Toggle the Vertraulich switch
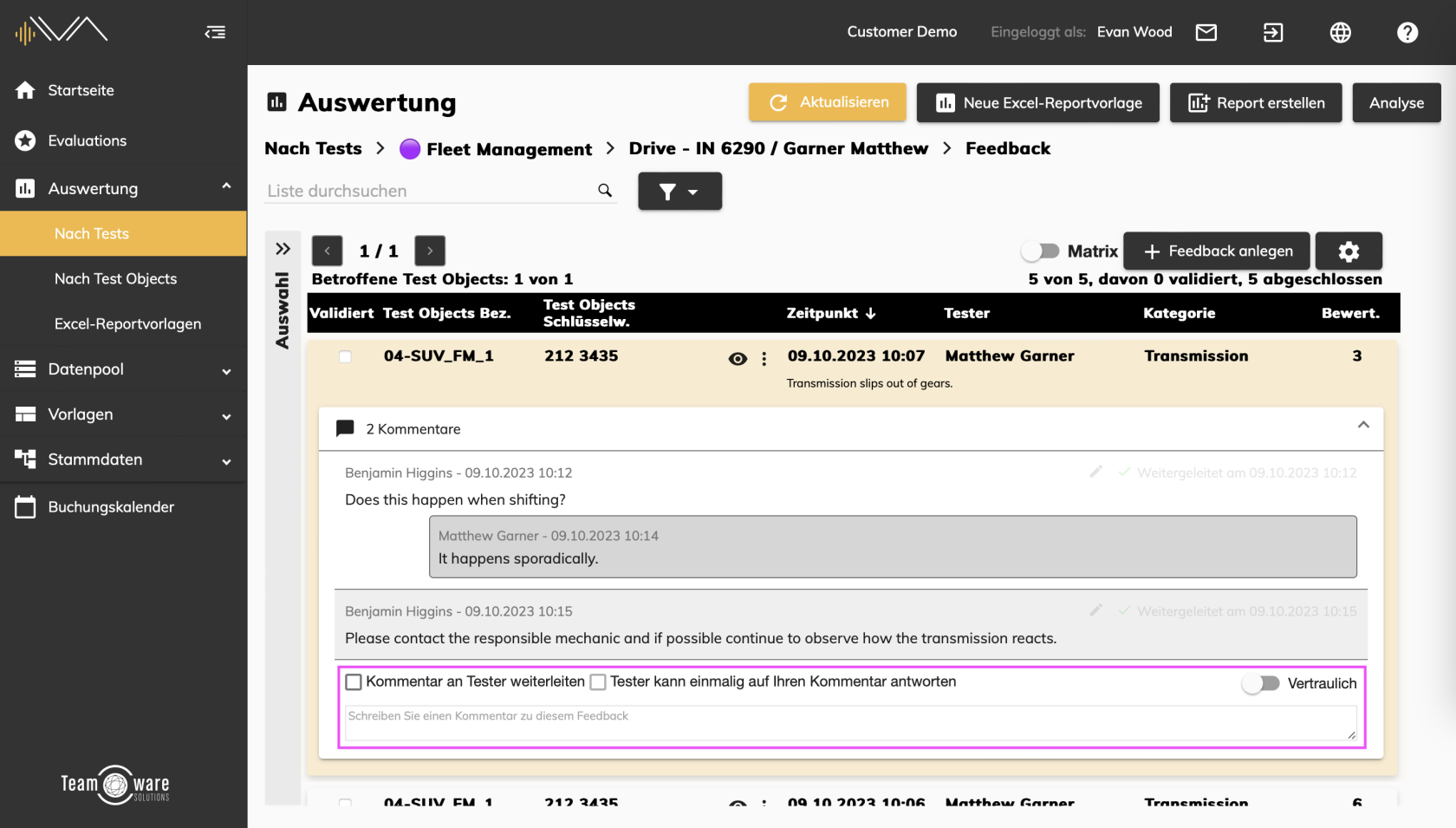The width and height of the screenshot is (1456, 828). (1260, 683)
